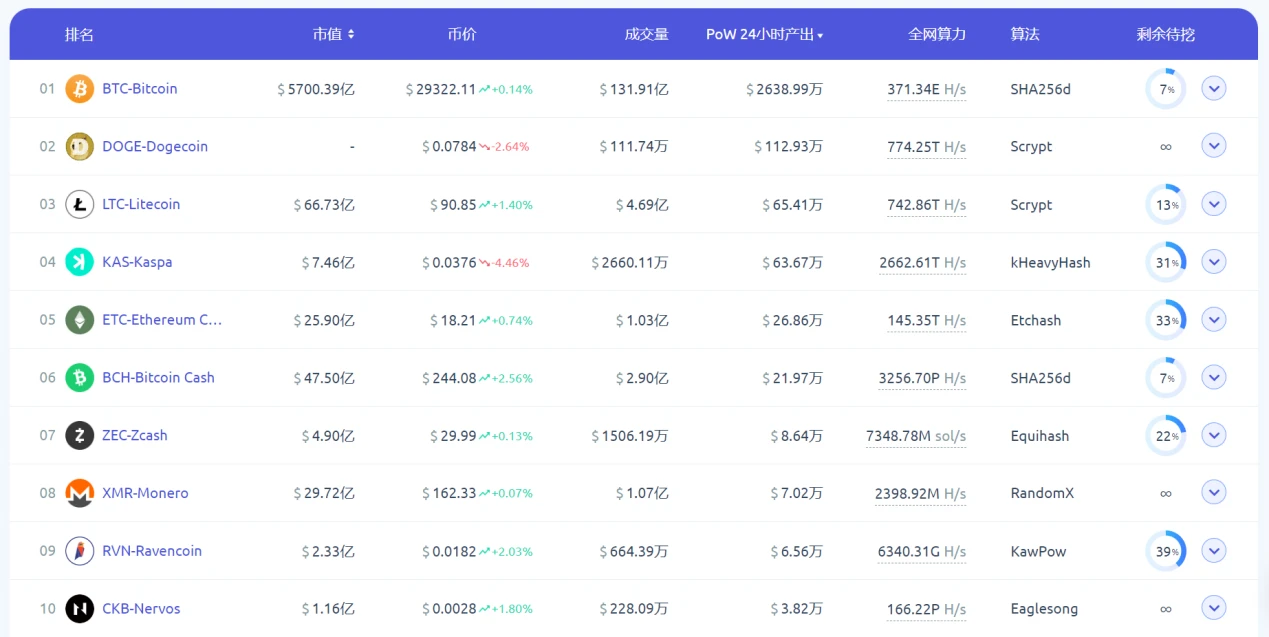Expand the BTC-Bitcoin row details chevron
1269x637 pixels.
(1213, 89)
